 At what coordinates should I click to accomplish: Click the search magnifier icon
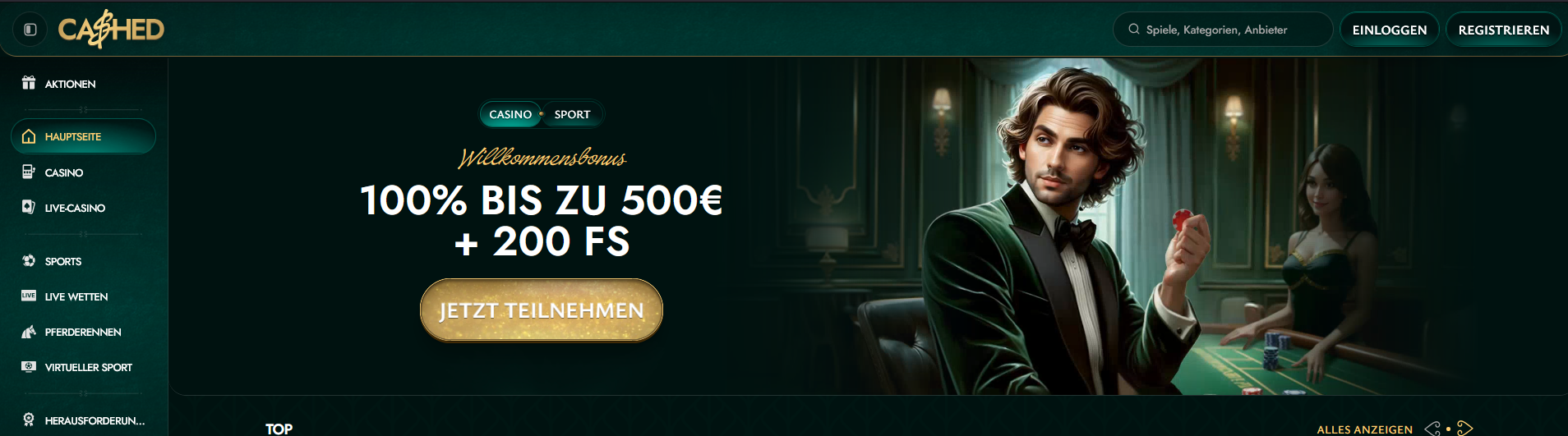pos(1134,29)
